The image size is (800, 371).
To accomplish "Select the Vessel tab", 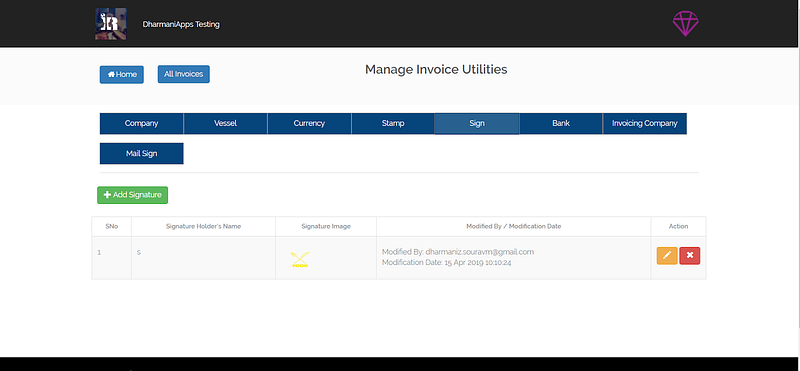I will [x=226, y=123].
